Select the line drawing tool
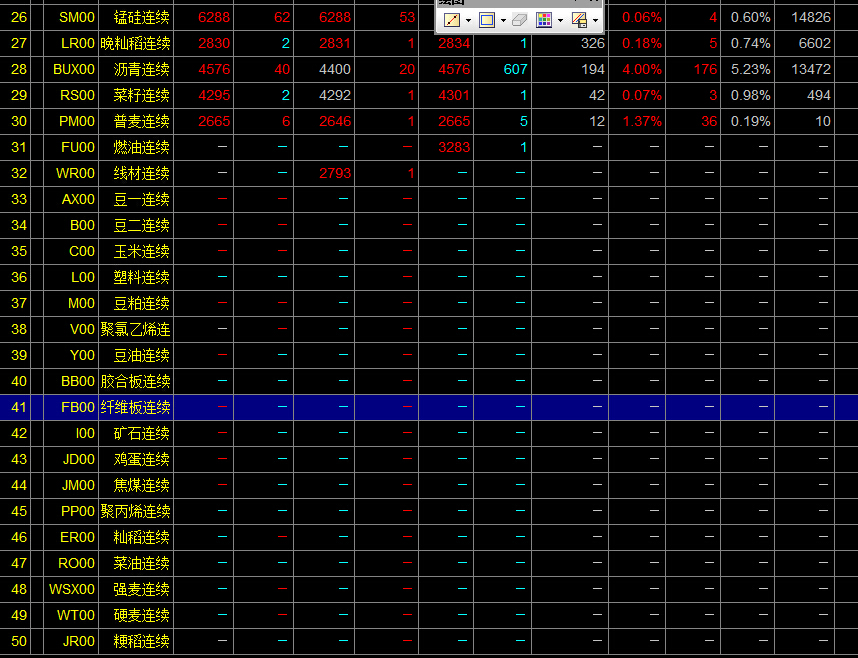Image resolution: width=858 pixels, height=658 pixels. pos(452,19)
